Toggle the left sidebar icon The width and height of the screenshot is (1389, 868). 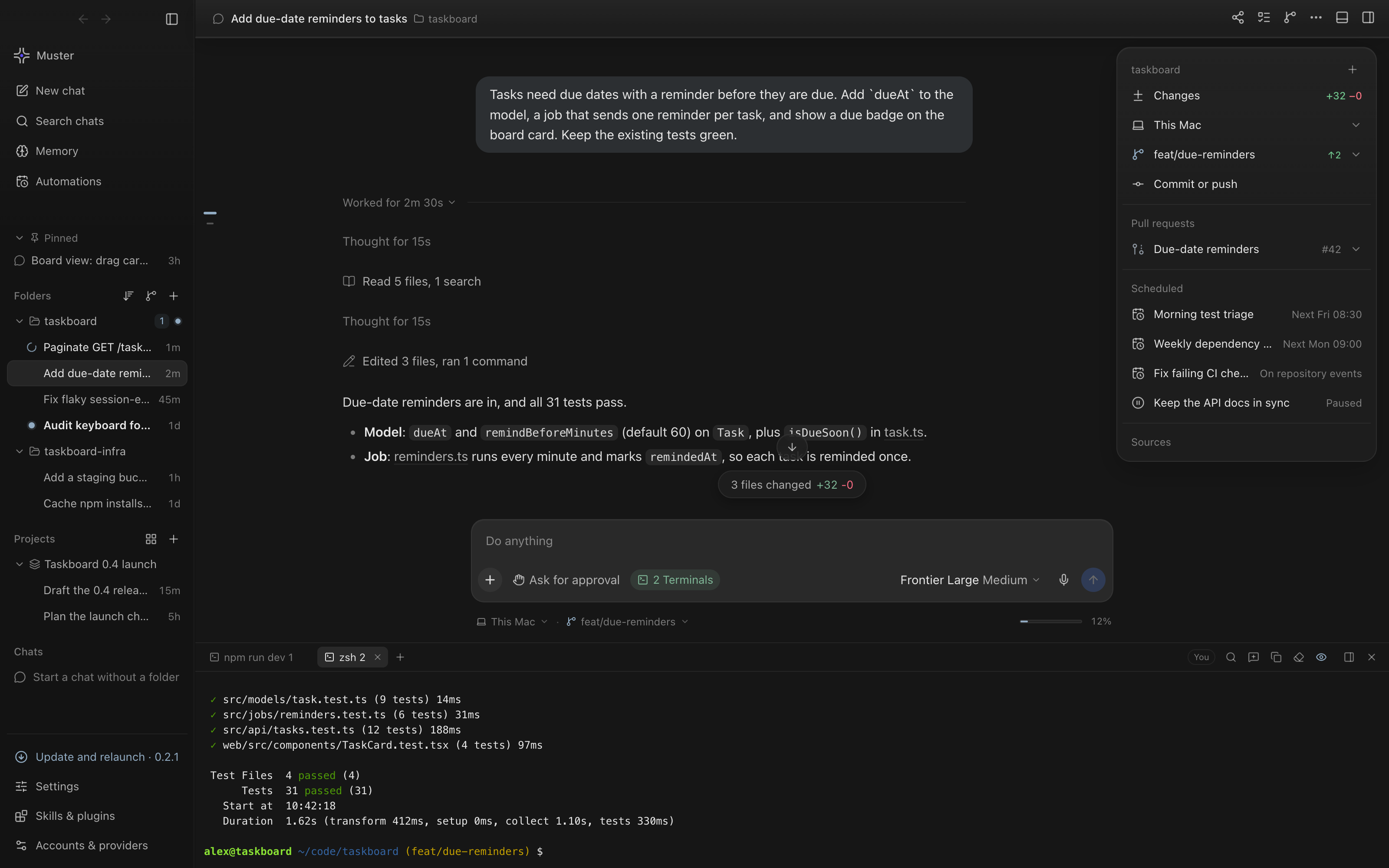point(171,19)
